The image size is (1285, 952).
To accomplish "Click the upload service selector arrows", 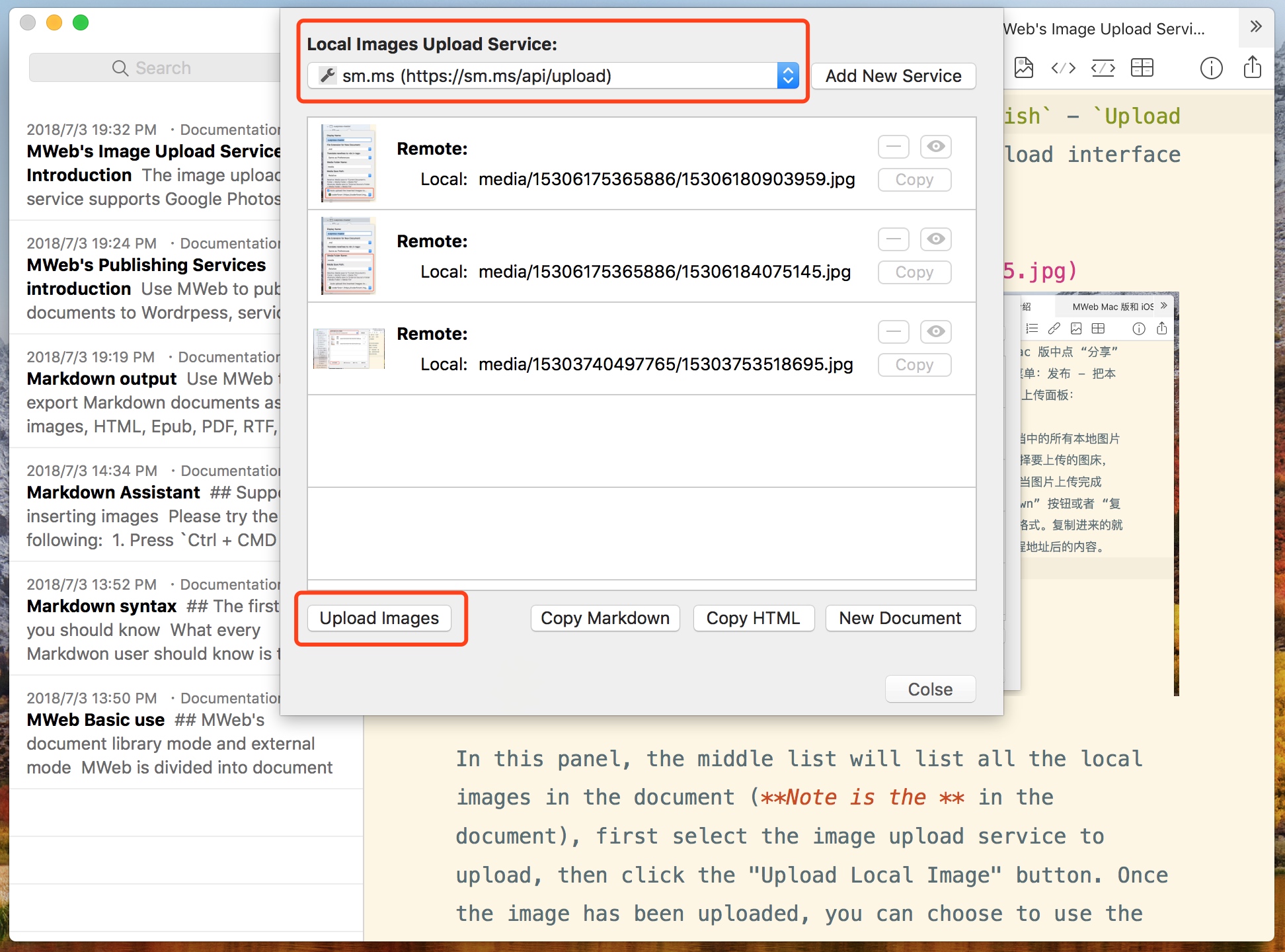I will 787,75.
